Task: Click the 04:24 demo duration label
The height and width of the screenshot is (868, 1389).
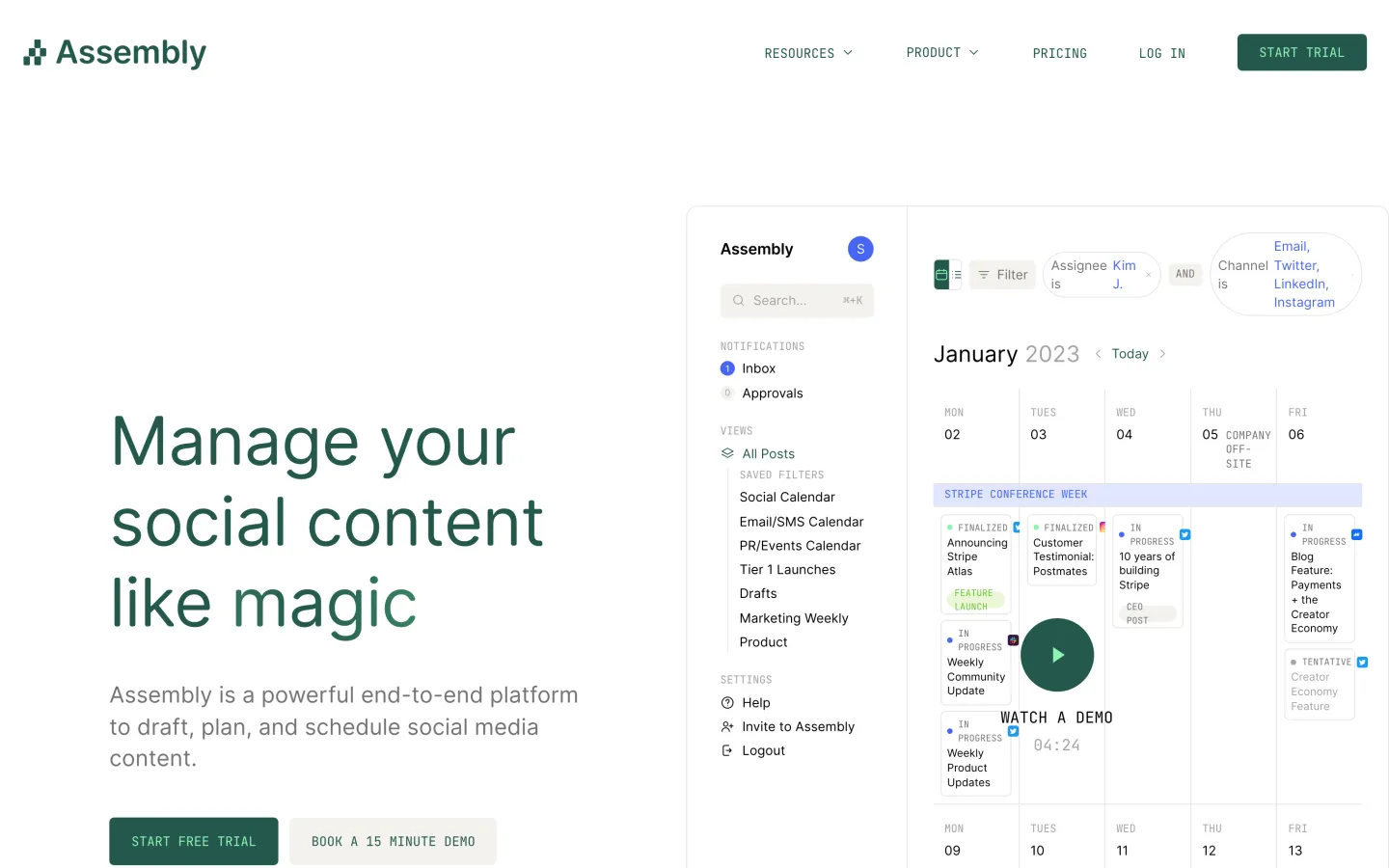Action: coord(1057,746)
